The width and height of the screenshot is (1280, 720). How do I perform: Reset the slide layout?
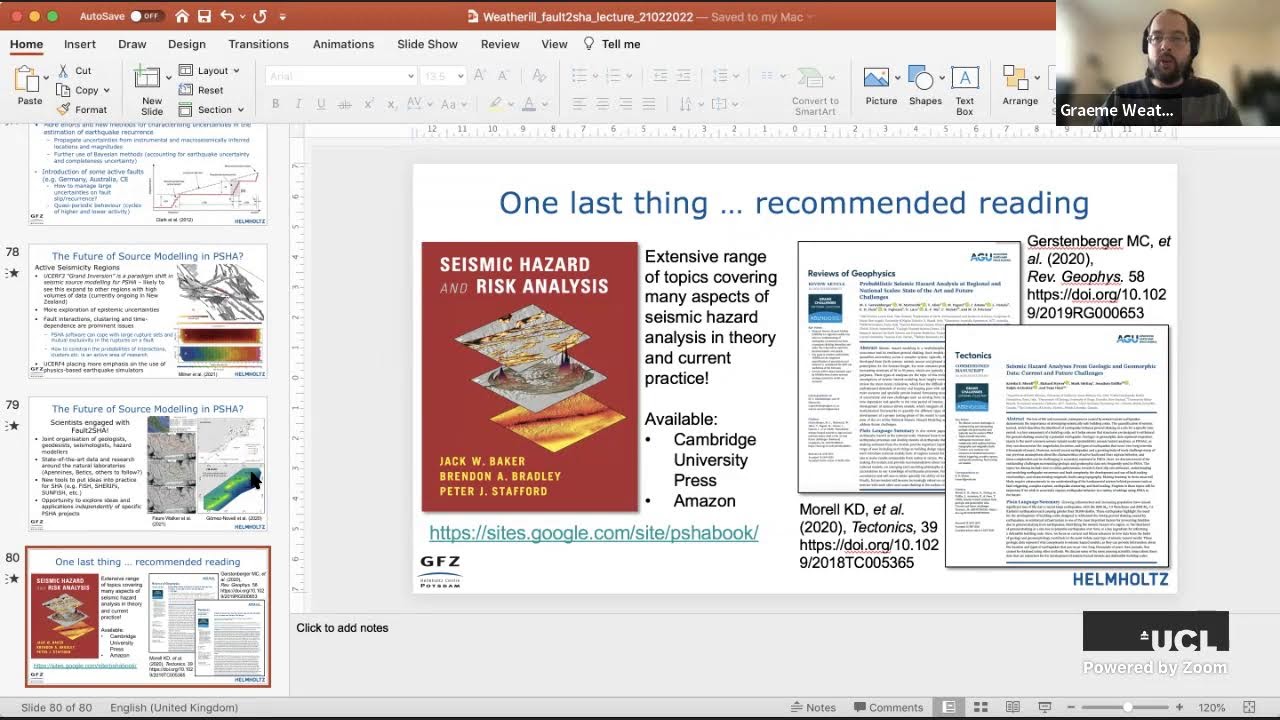201,90
